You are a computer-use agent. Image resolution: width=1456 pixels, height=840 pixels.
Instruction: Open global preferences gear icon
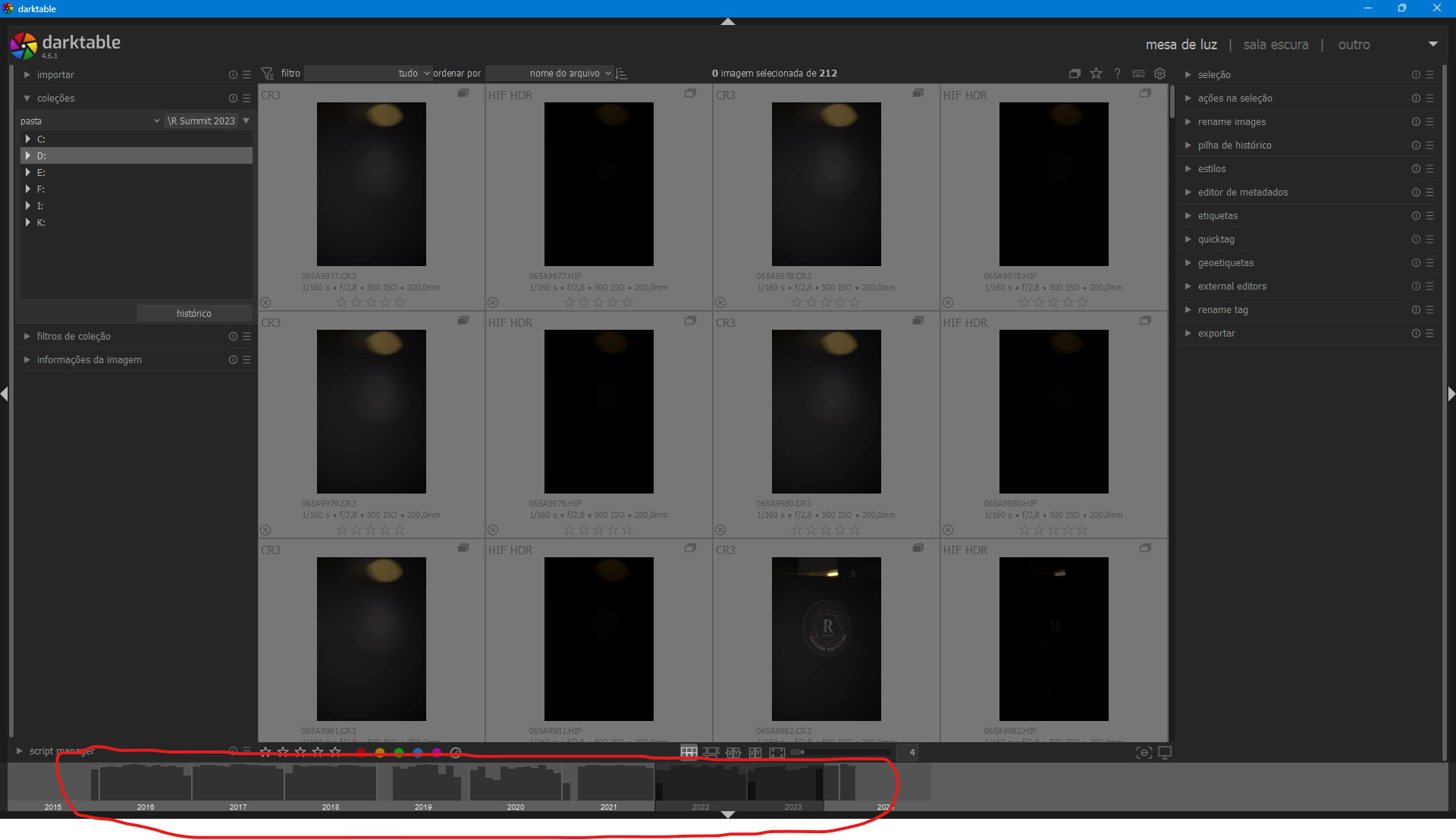[1159, 74]
